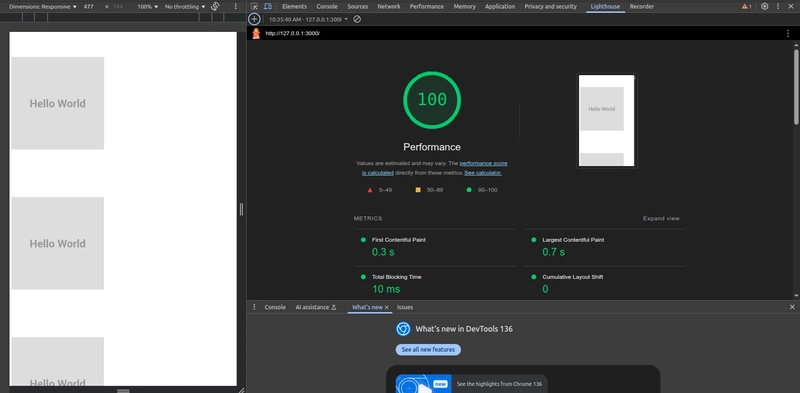The height and width of the screenshot is (393, 800).
Task: Click the inspect element picker icon
Action: click(x=255, y=7)
